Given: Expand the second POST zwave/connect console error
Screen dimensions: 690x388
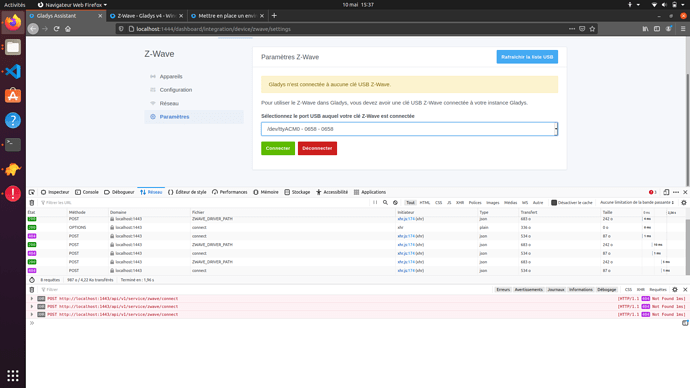Looking at the screenshot, I should [x=32, y=307].
